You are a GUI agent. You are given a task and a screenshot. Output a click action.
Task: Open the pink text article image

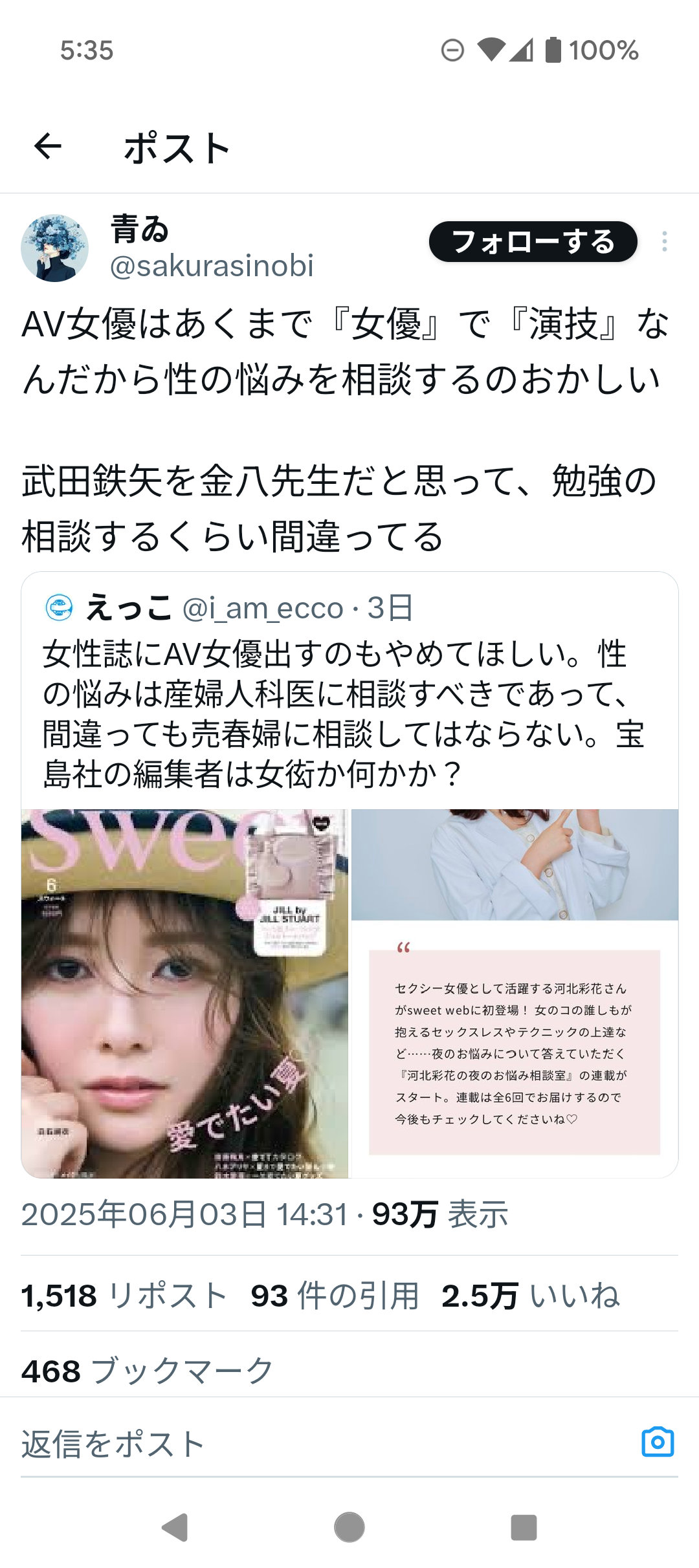(x=515, y=994)
